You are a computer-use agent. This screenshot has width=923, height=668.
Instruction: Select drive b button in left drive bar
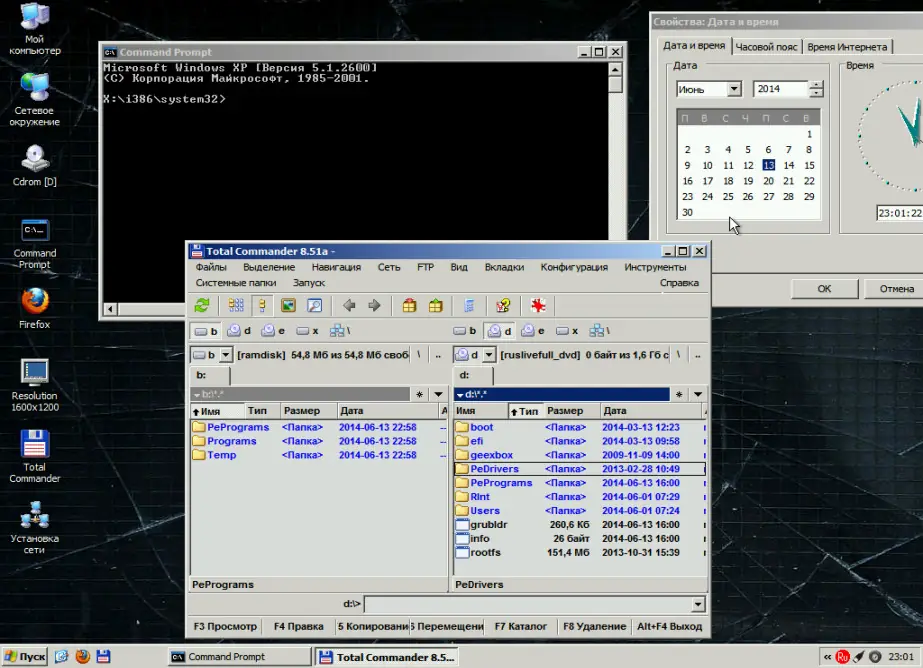coord(206,331)
